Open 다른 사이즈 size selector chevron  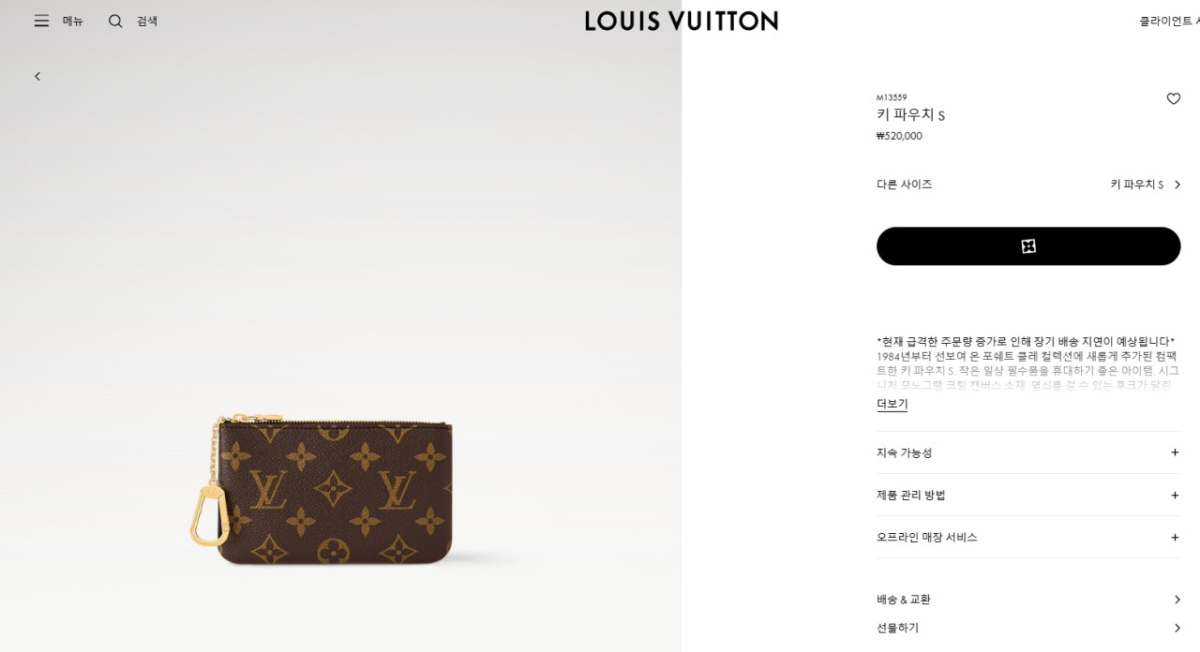[1177, 185]
